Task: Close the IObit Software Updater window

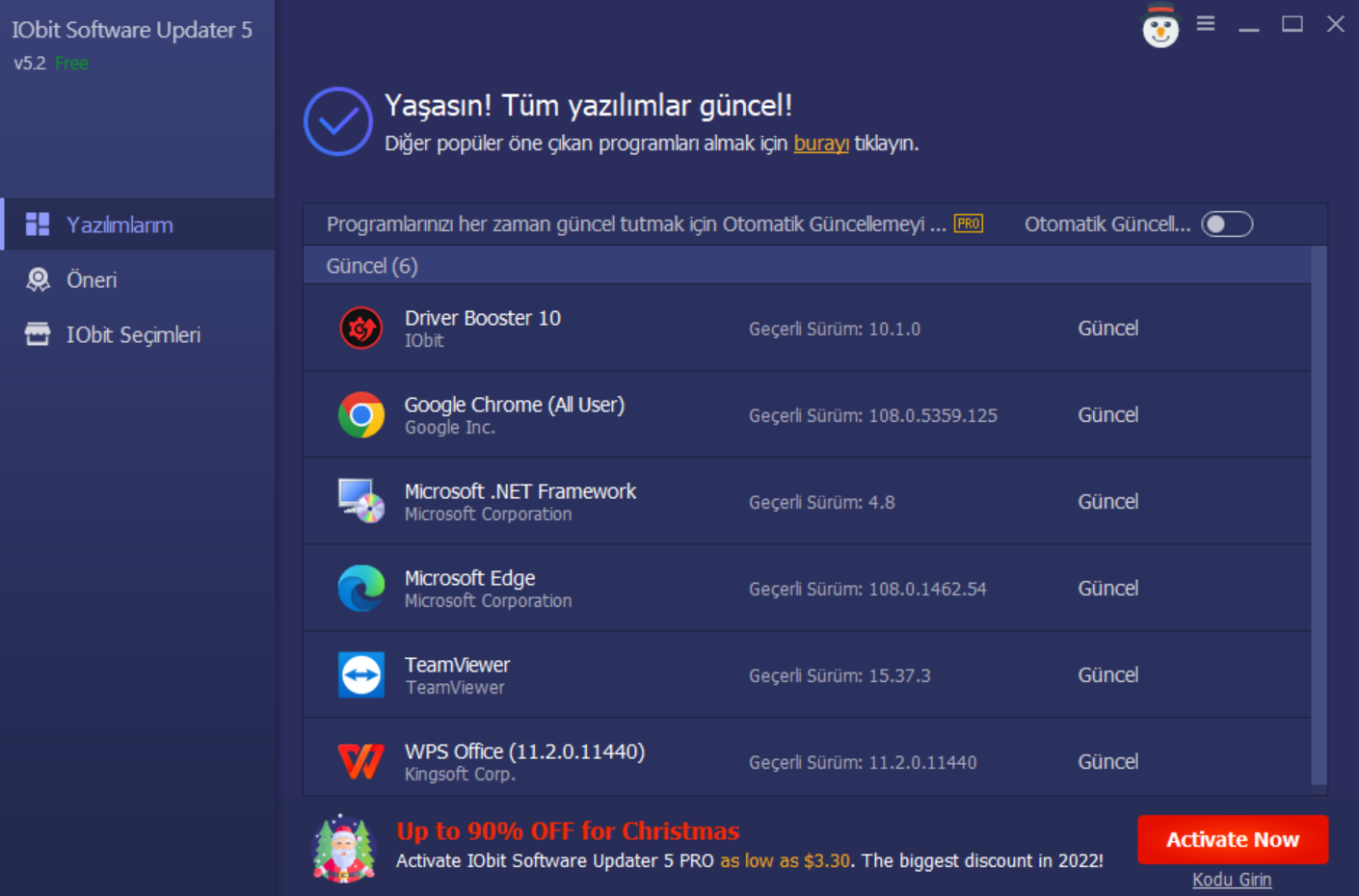Action: point(1335,24)
